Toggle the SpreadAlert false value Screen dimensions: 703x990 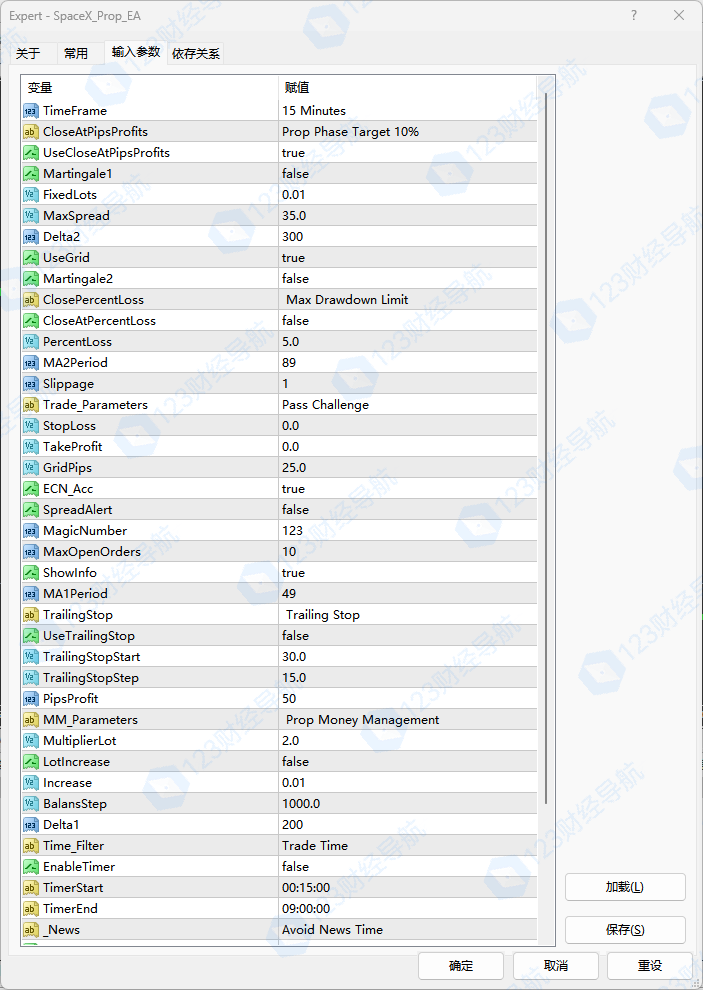(407, 510)
